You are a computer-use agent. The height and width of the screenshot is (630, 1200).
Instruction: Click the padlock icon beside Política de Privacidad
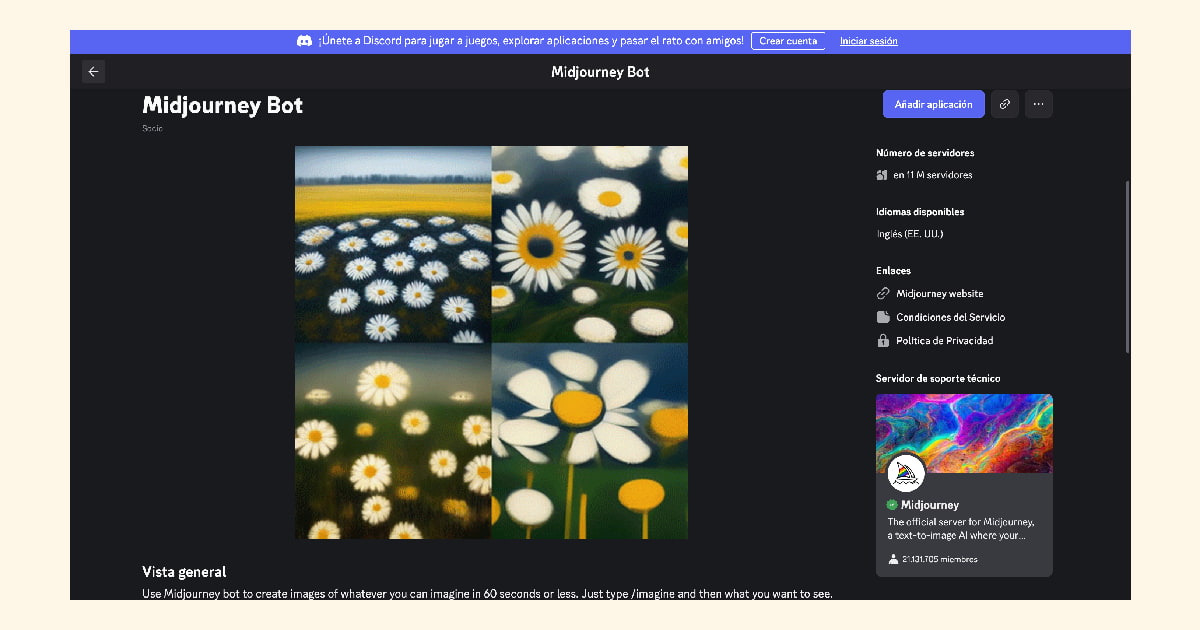883,340
